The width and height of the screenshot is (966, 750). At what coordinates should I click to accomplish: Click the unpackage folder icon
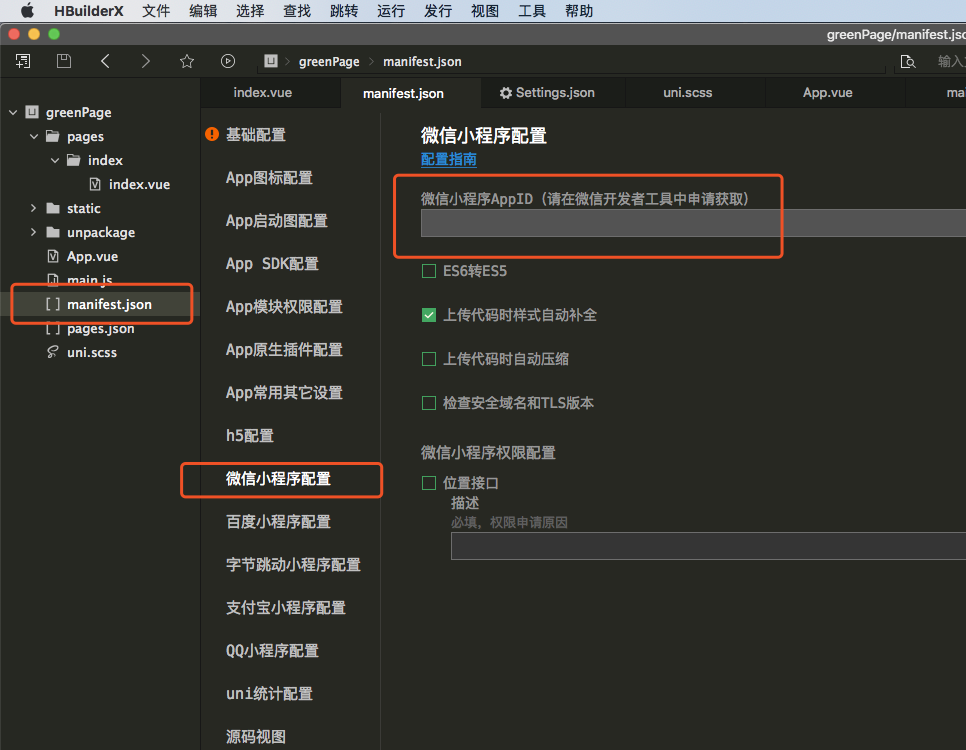click(x=53, y=232)
